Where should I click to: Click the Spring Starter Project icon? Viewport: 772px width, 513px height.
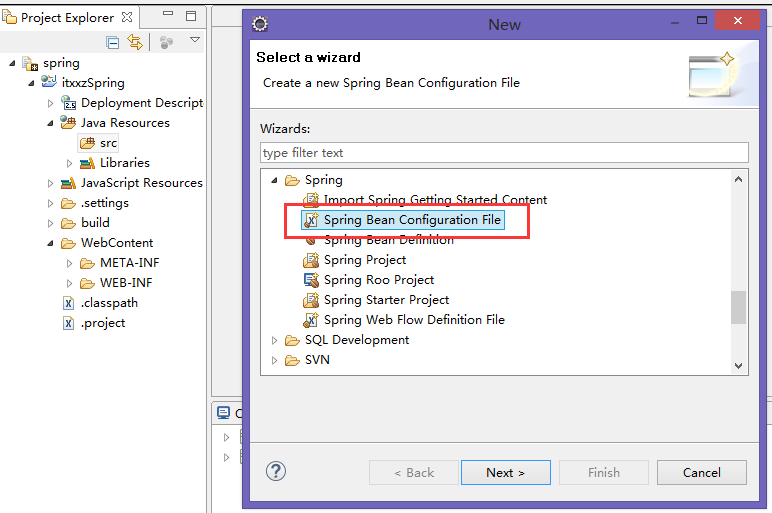pyautogui.click(x=311, y=300)
